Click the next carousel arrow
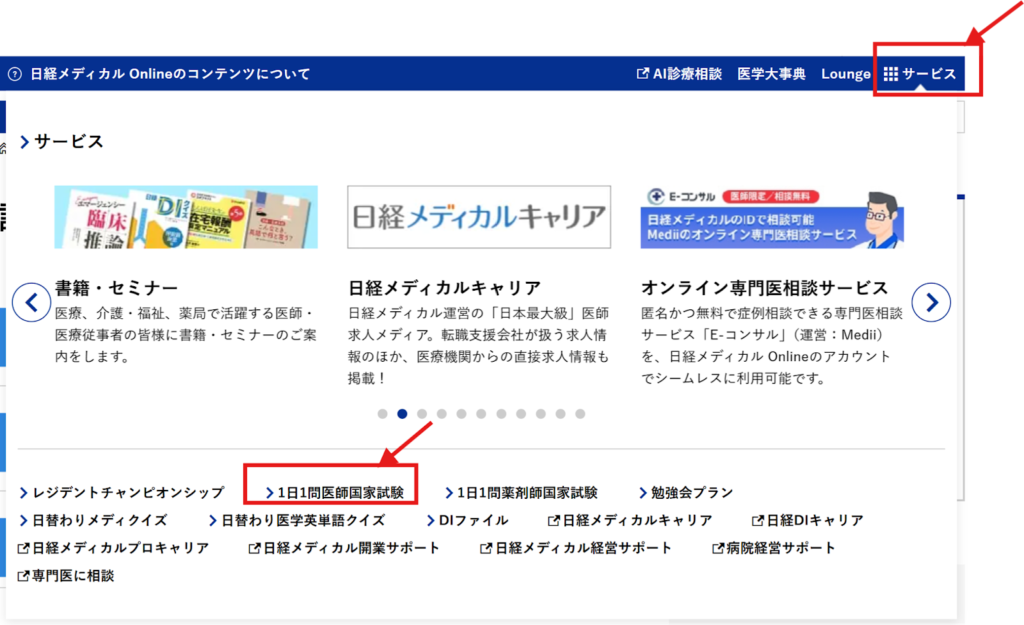Viewport: 1024px width, 625px height. click(x=931, y=300)
